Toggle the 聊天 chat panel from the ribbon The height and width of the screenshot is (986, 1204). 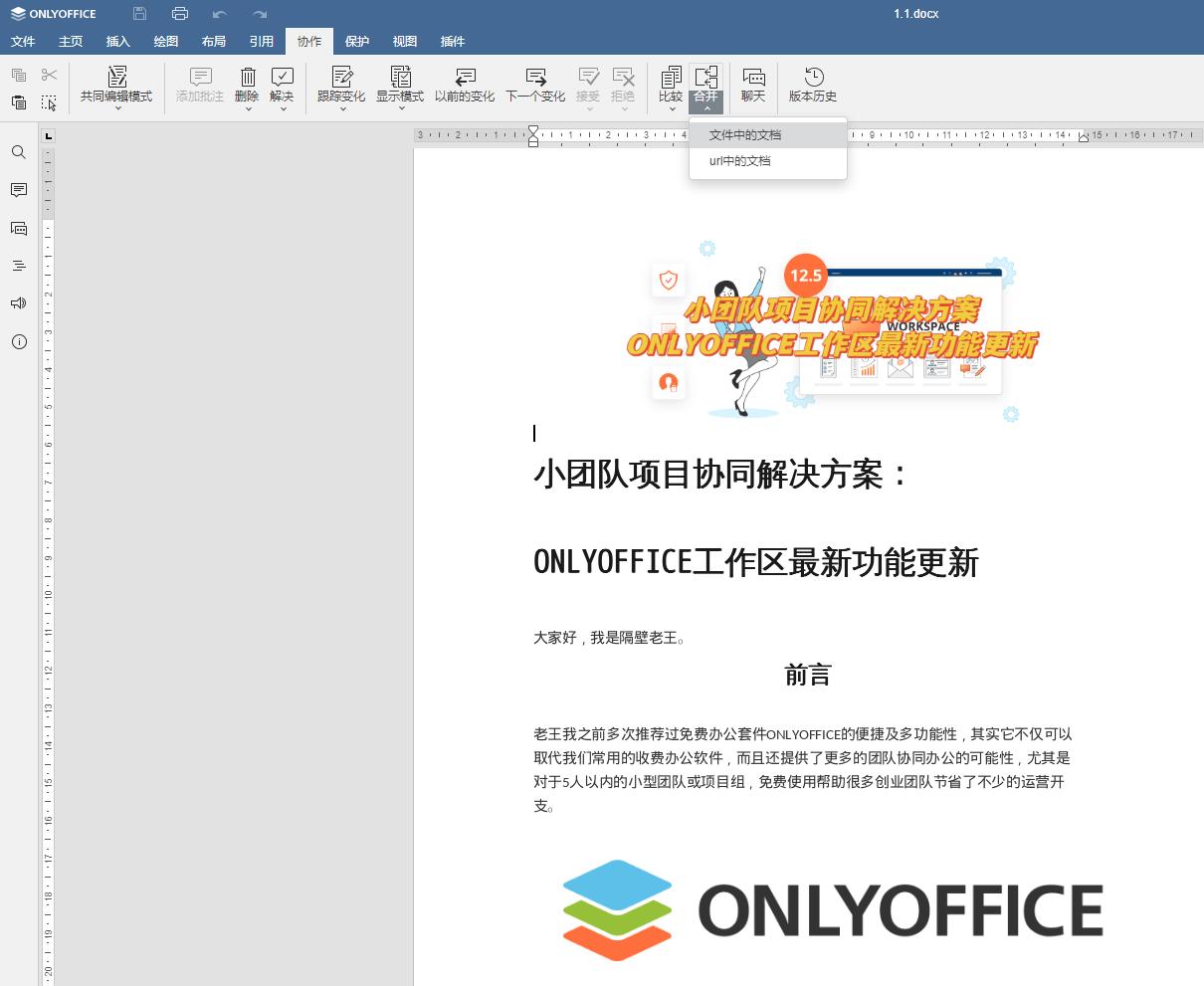click(753, 85)
